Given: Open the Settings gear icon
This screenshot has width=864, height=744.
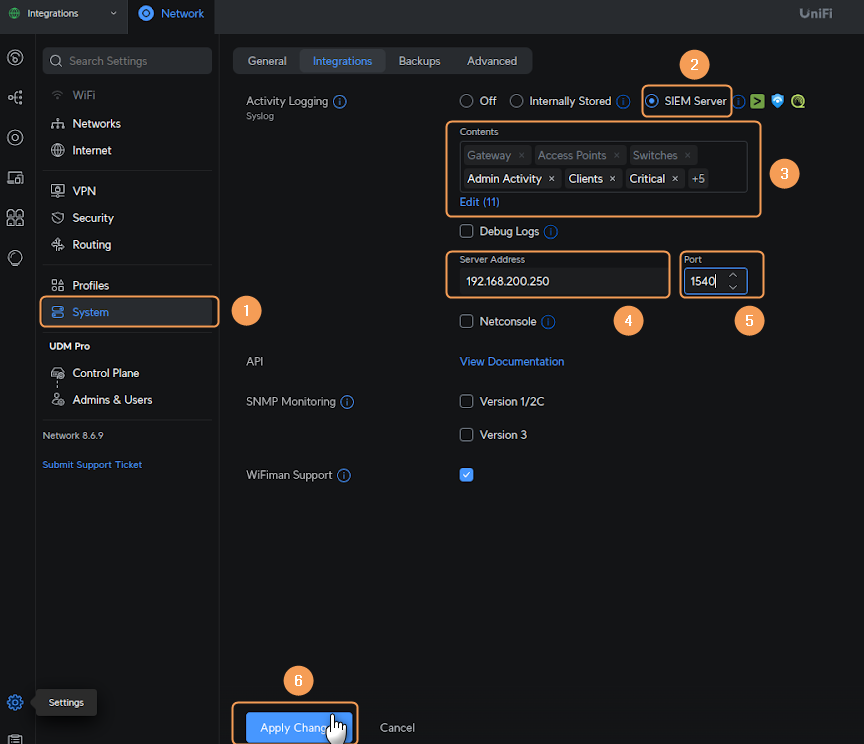Looking at the screenshot, I should [x=15, y=702].
